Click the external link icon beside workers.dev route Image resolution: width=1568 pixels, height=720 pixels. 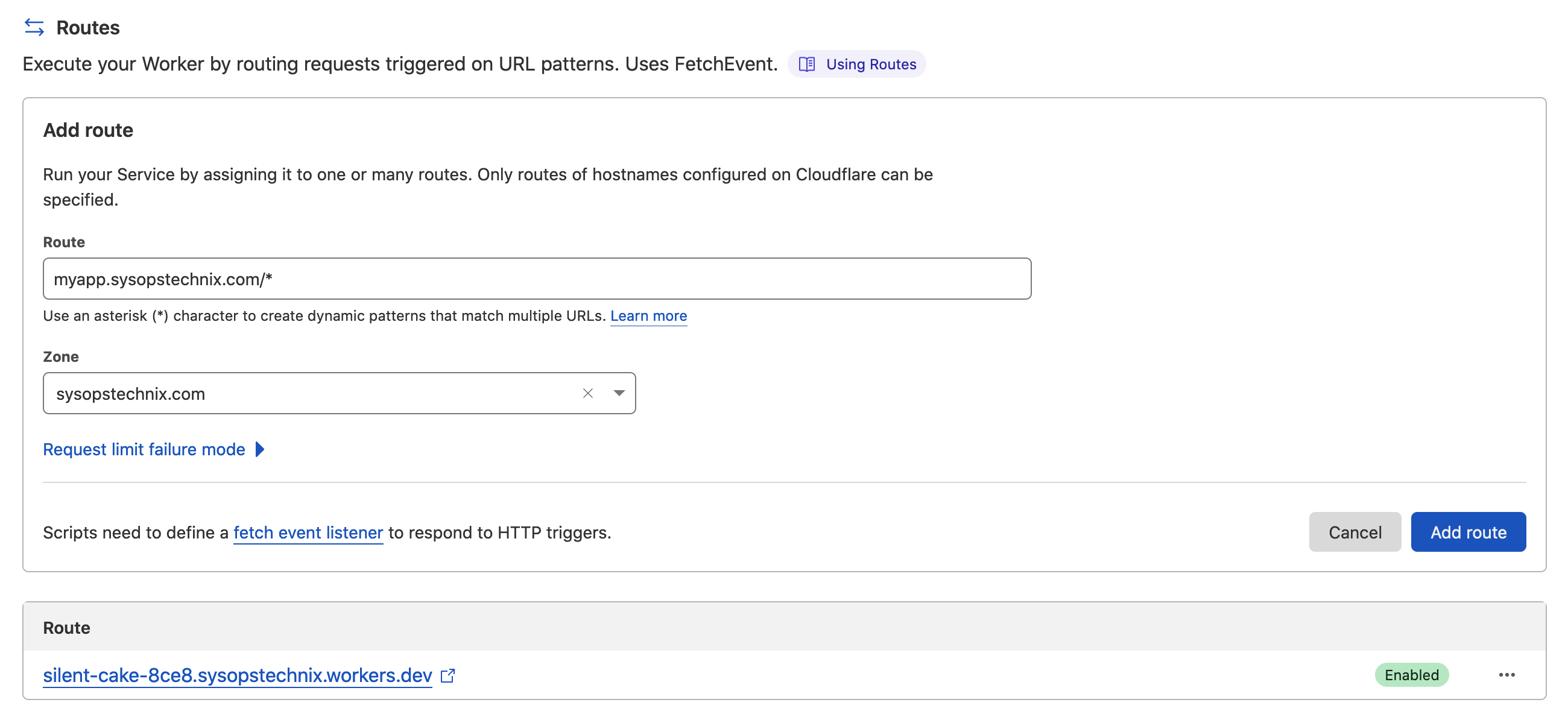(x=447, y=675)
